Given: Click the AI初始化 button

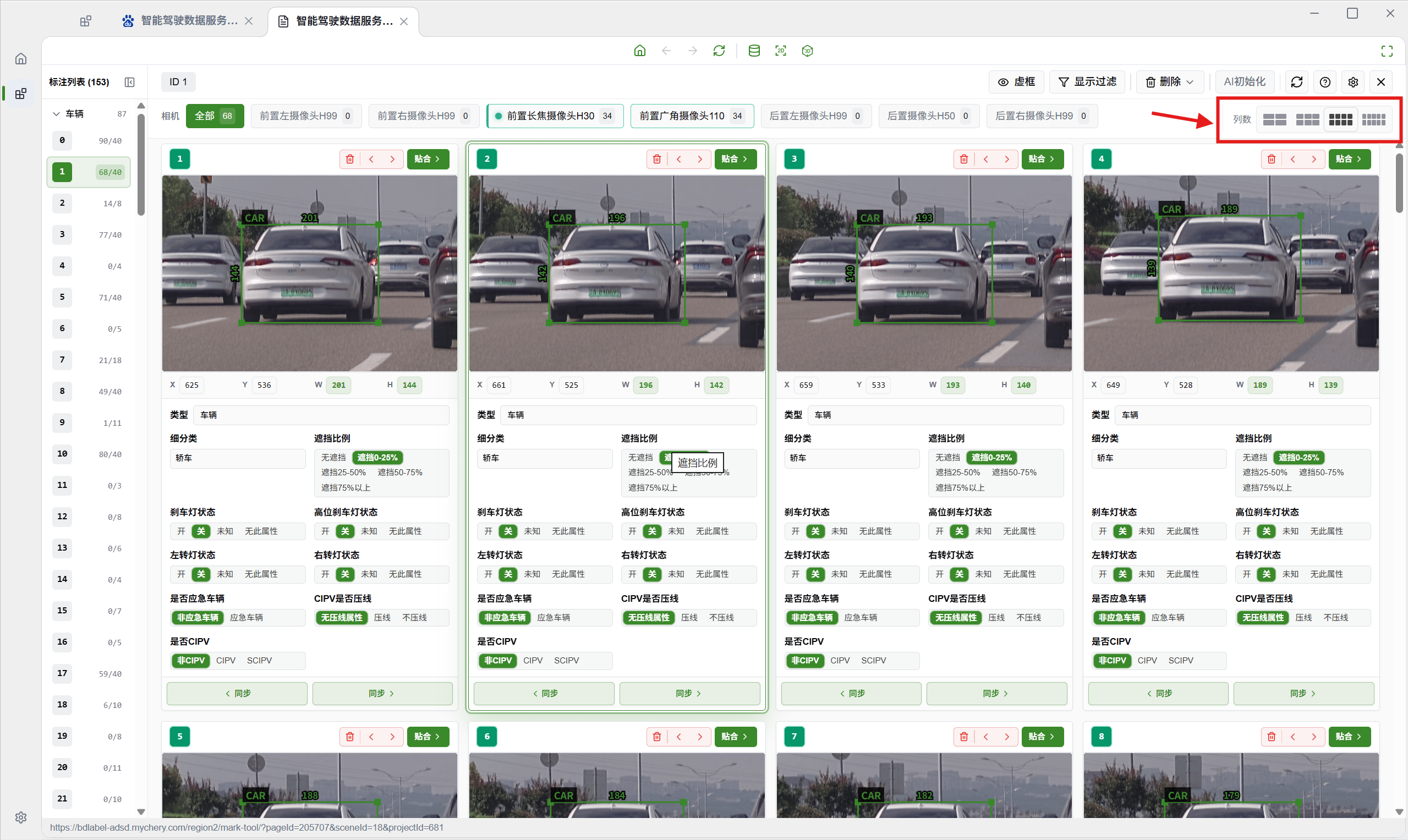Looking at the screenshot, I should tap(1245, 82).
